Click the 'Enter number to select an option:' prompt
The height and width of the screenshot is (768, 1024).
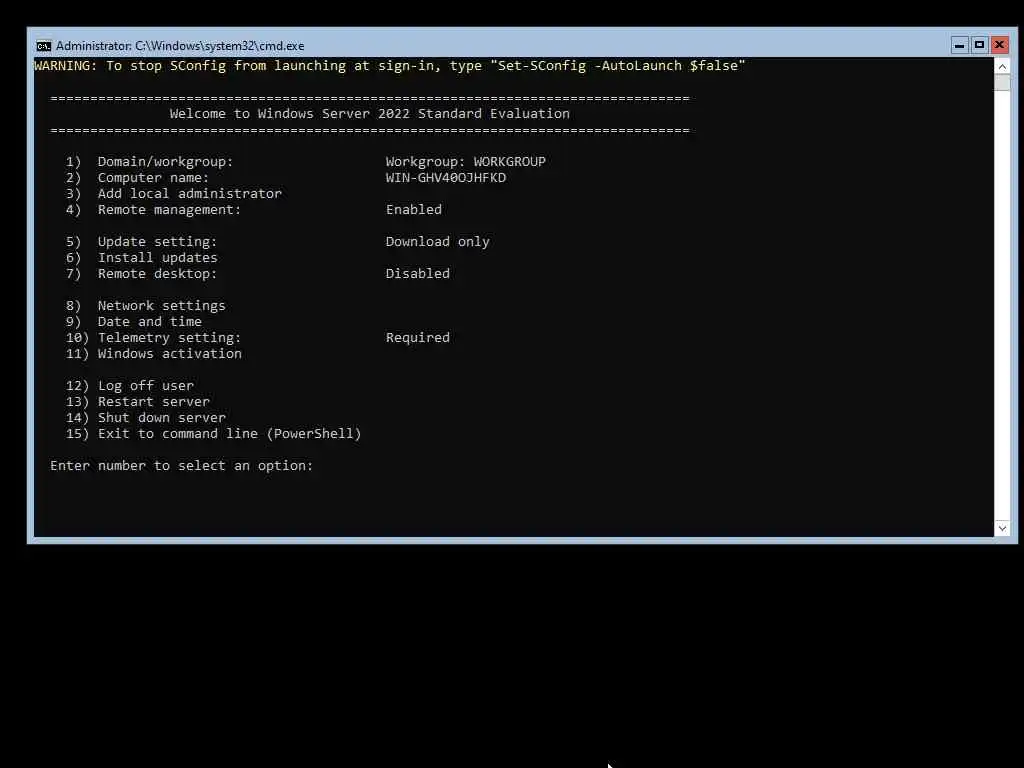182,466
